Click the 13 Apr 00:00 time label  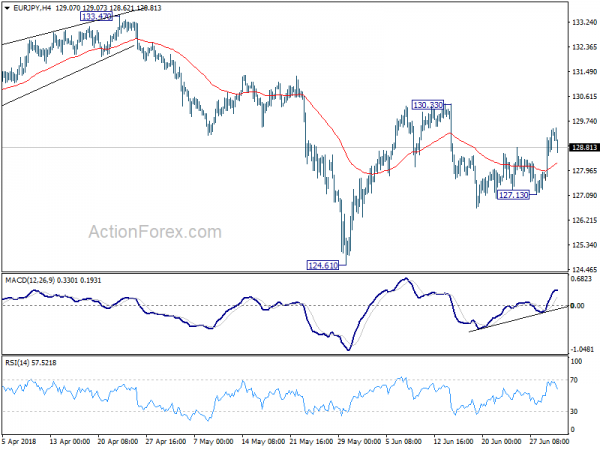[70, 442]
